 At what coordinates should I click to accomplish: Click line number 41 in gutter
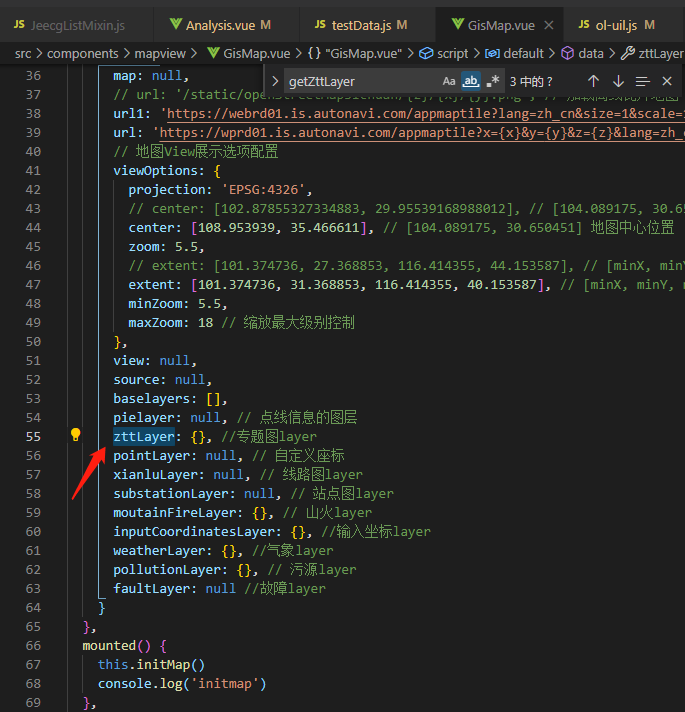(33, 171)
